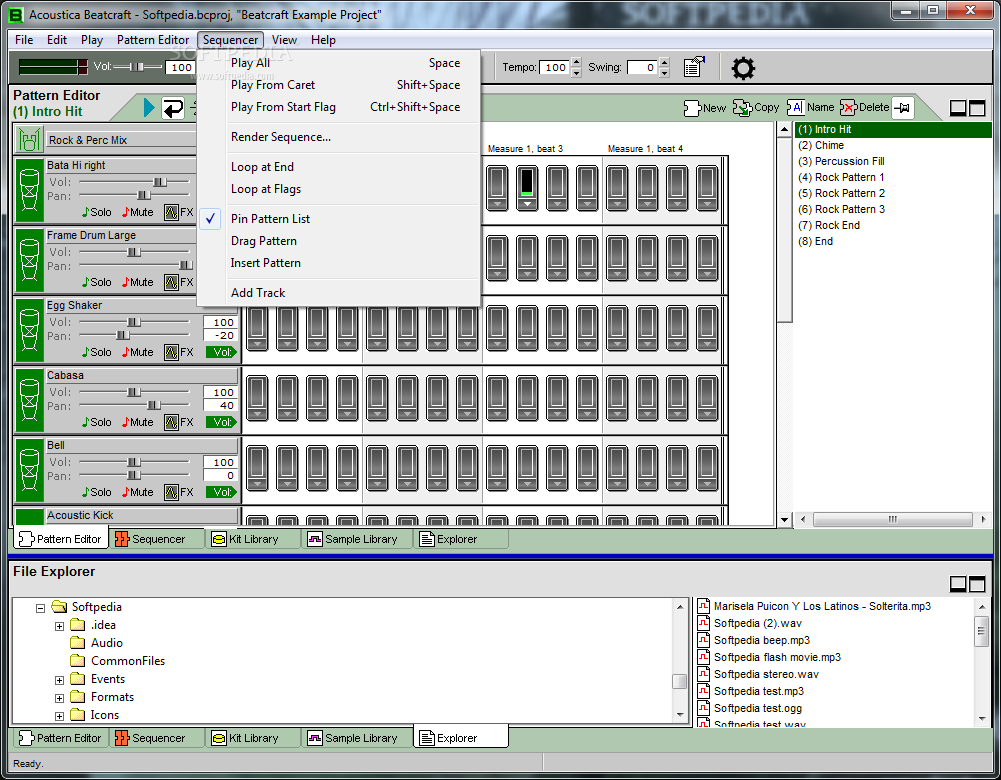Click Egg Shaker pan value field
The image size is (1001, 780).
tap(220, 335)
